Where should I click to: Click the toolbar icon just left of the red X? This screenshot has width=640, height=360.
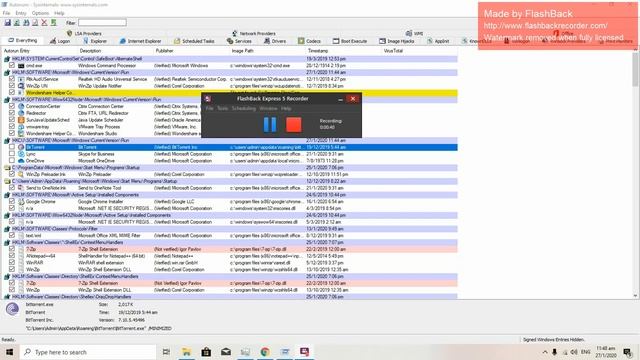point(35,23)
